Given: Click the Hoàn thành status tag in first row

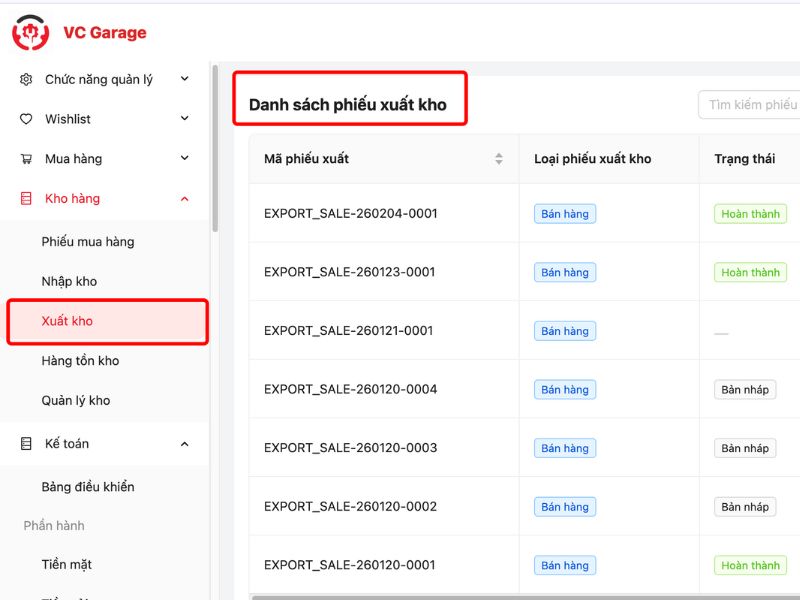Looking at the screenshot, I should point(750,214).
